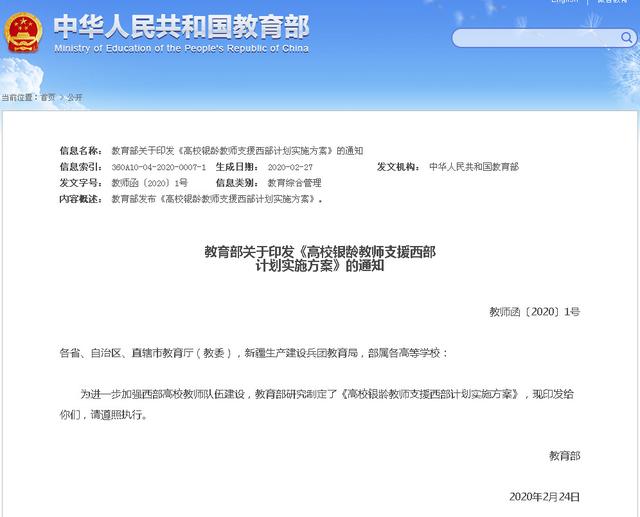Open the 公开 breadcrumb link
Screen dimensions: 640x517
75,97
